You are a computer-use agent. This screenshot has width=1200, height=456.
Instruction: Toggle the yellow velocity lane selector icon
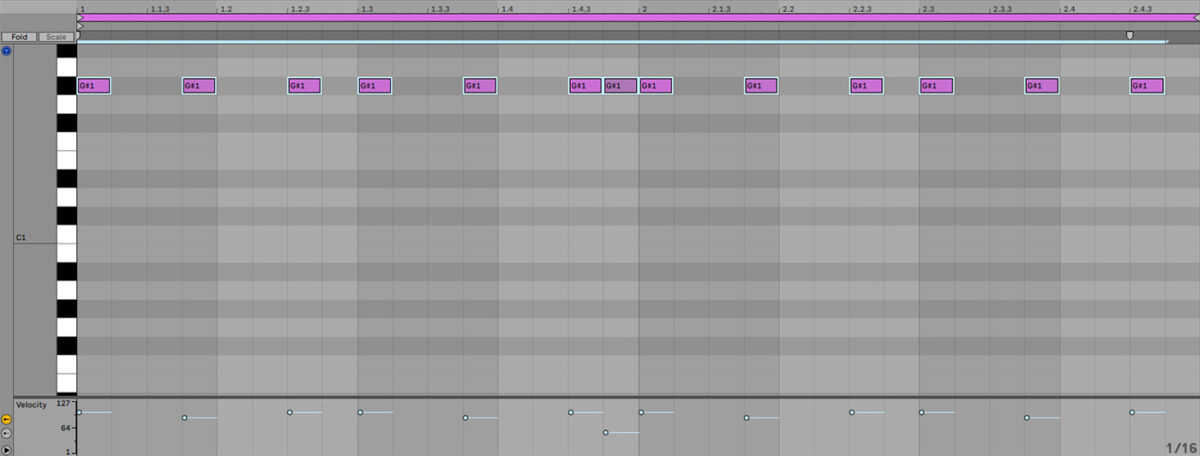point(7,419)
